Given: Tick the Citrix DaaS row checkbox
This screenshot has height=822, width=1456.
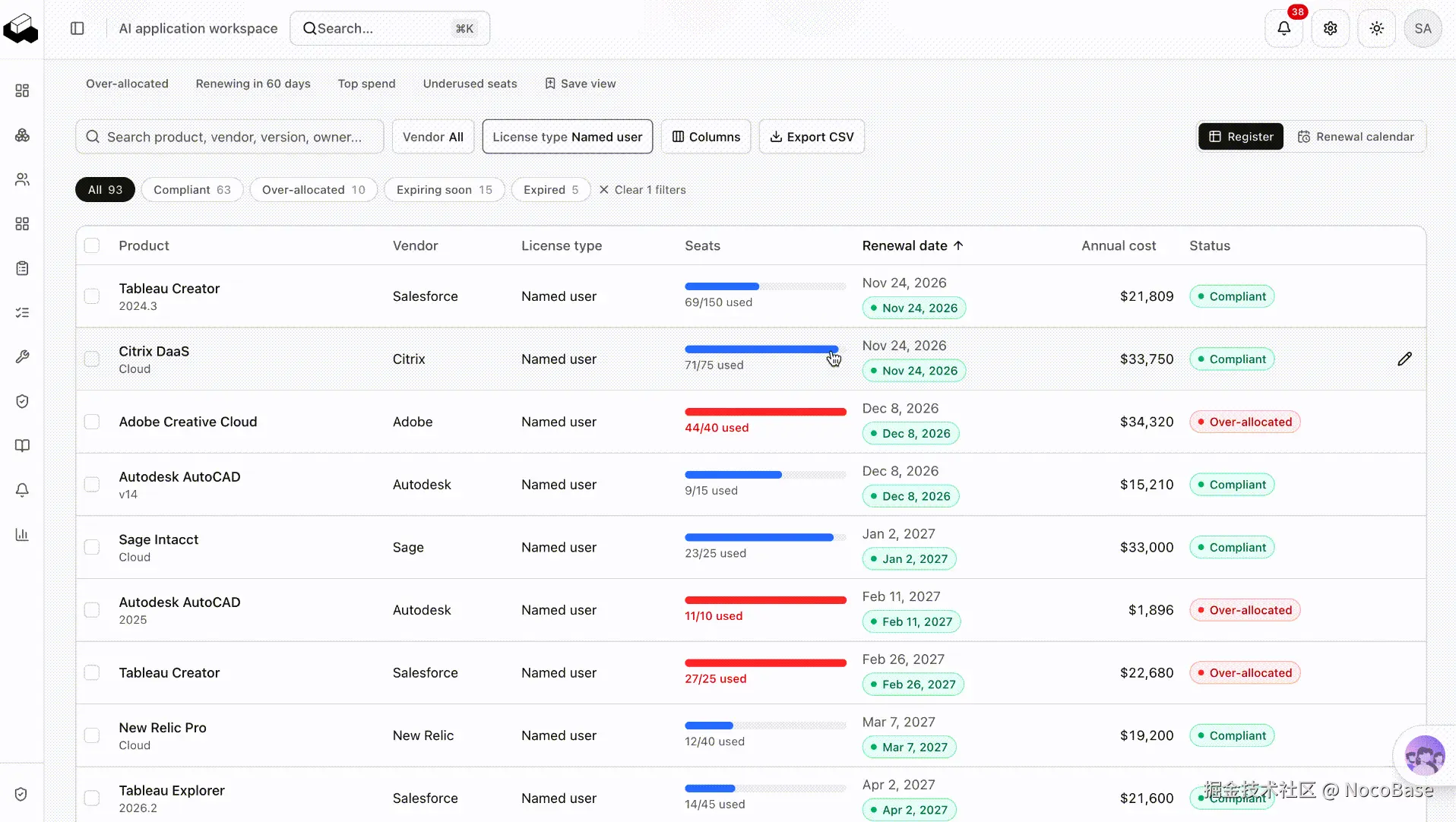Looking at the screenshot, I should [x=92, y=359].
